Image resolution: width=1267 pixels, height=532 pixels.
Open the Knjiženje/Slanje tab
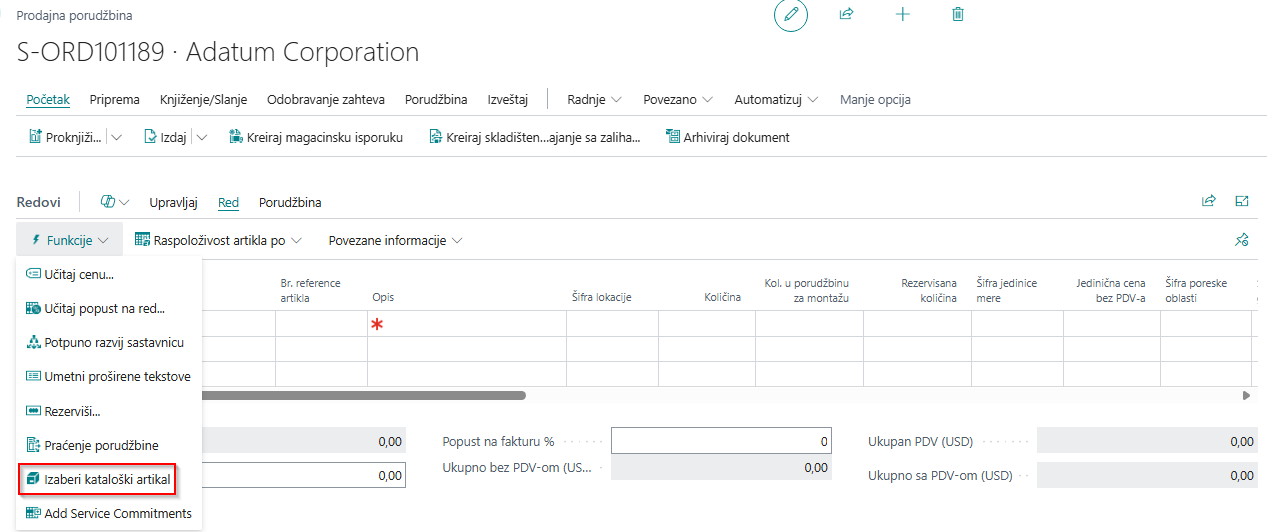203,99
